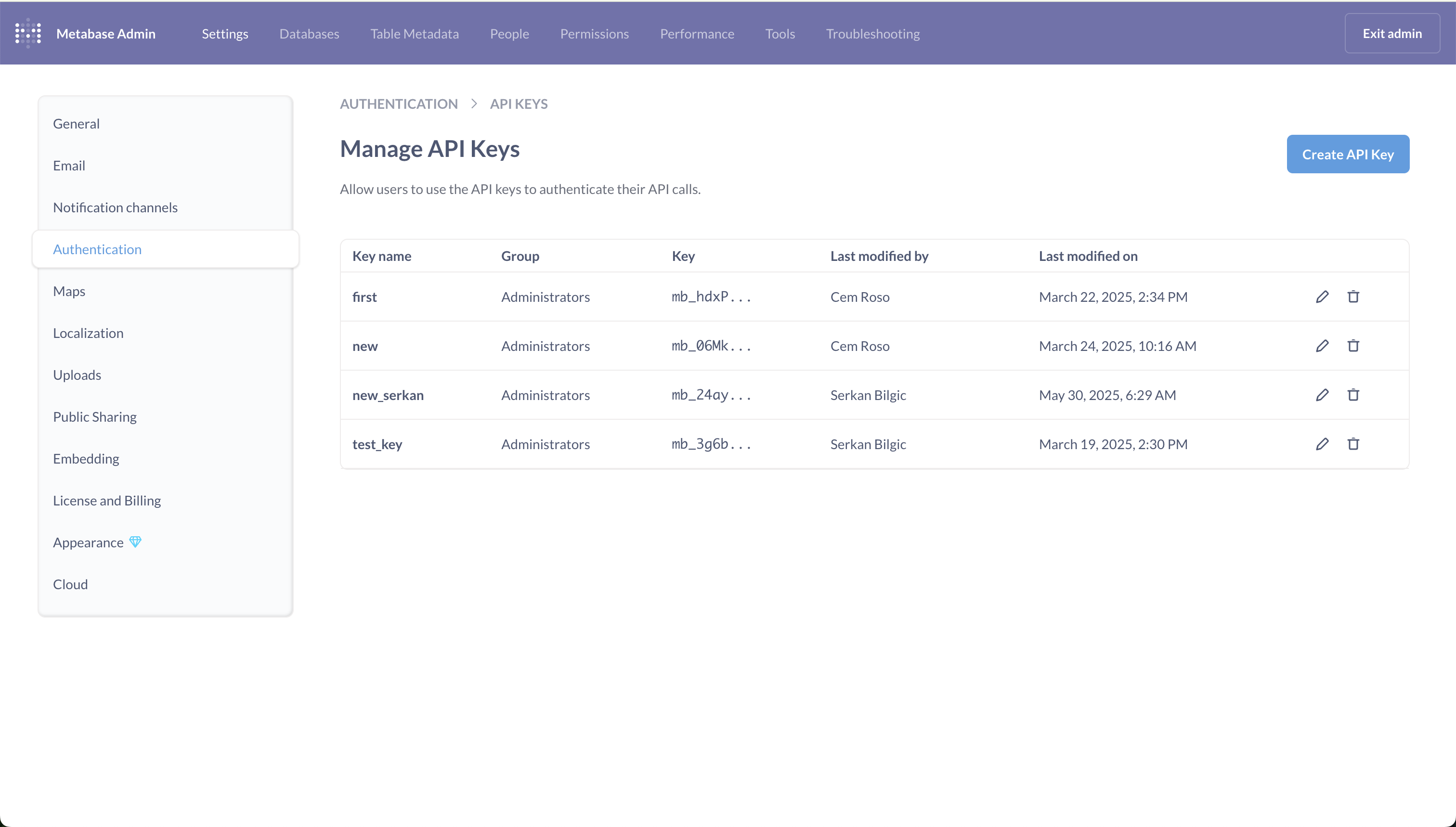Open Uploads settings
The width and height of the screenshot is (1456, 827).
165,375
